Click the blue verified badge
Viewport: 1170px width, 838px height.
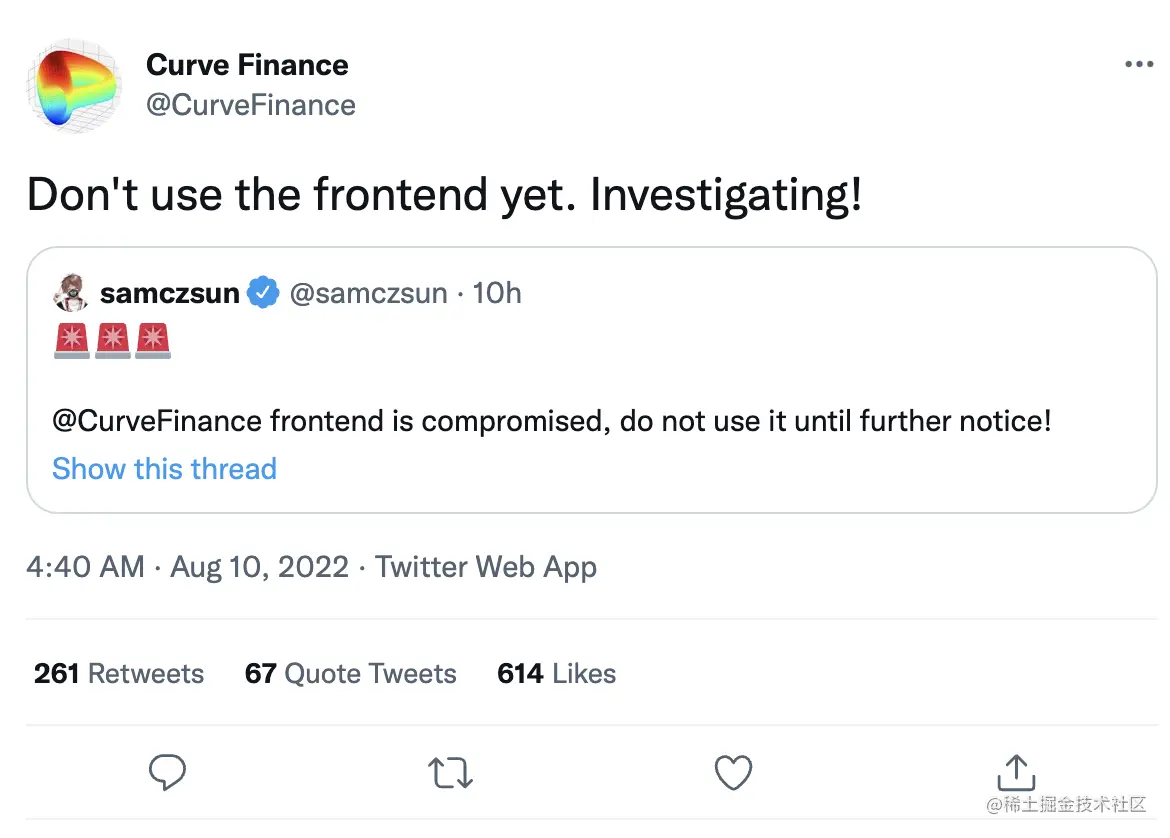[263, 293]
